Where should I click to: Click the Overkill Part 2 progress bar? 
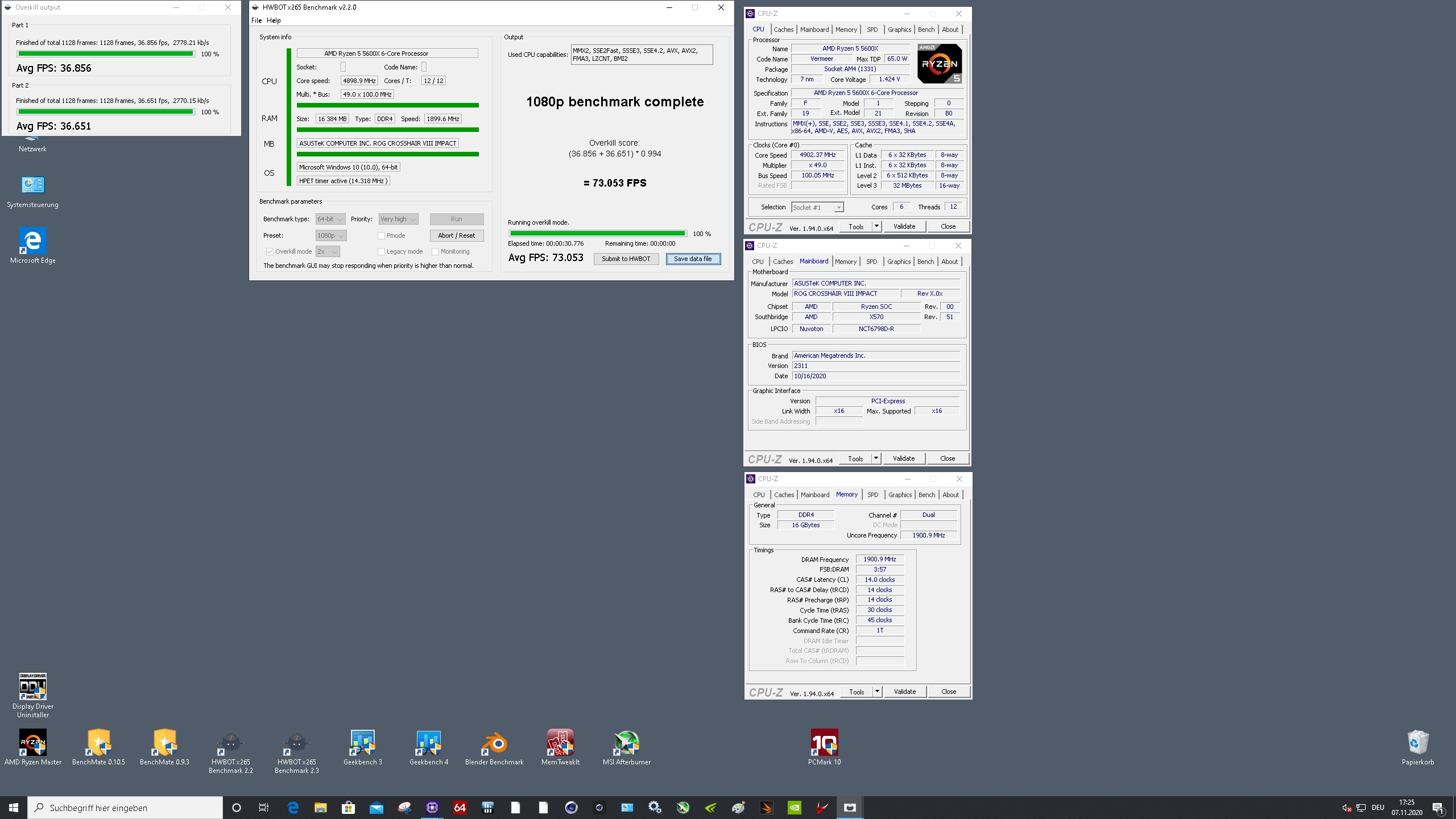click(105, 112)
